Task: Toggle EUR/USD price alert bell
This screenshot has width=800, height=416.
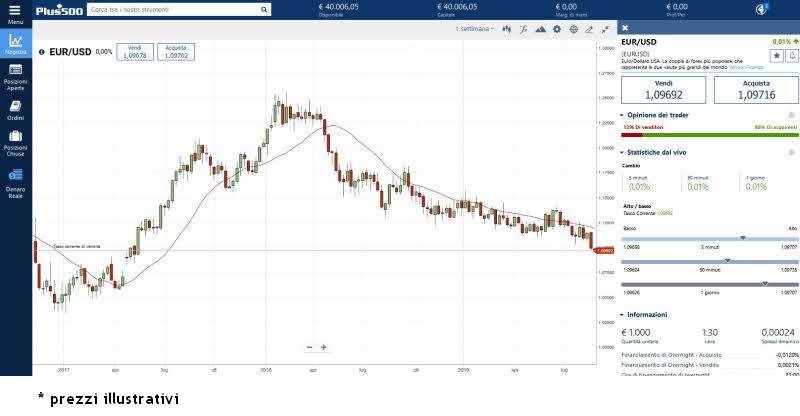Action: tap(792, 56)
